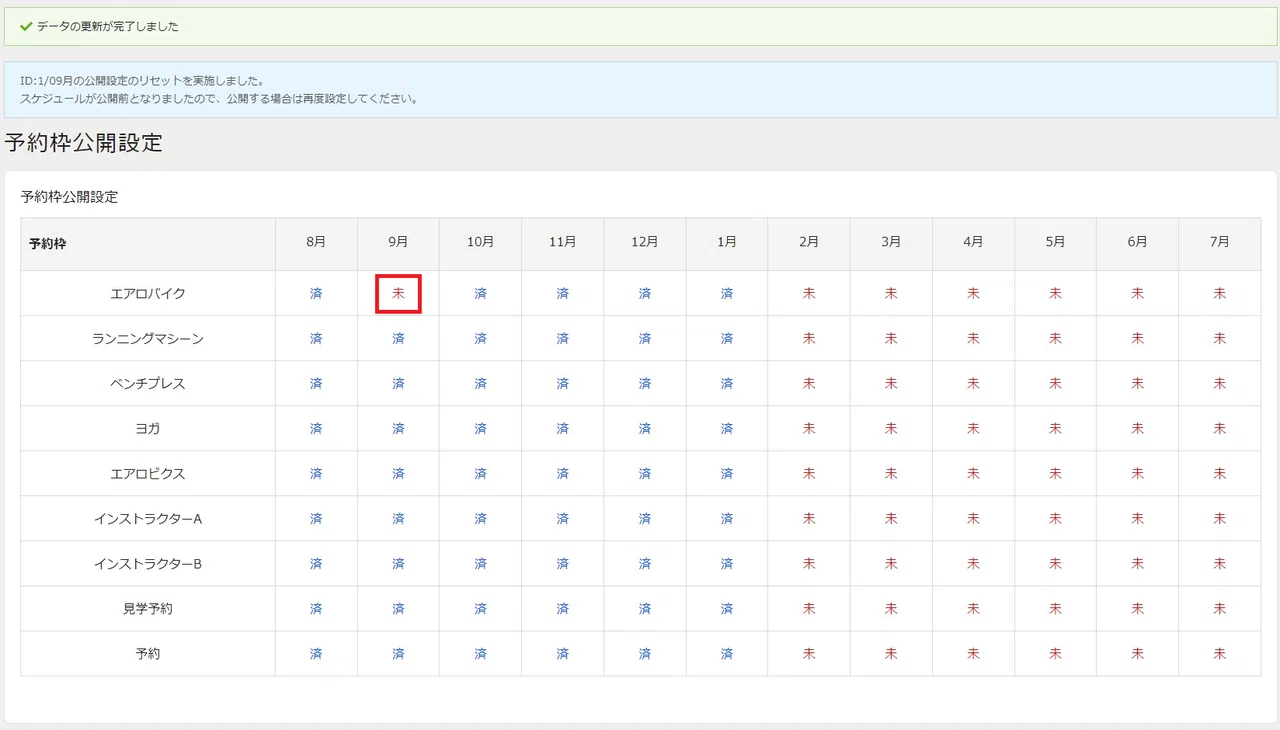Open 未 for ランニングマシーン in 6月
Image resolution: width=1280 pixels, height=730 pixels.
[1138, 339]
